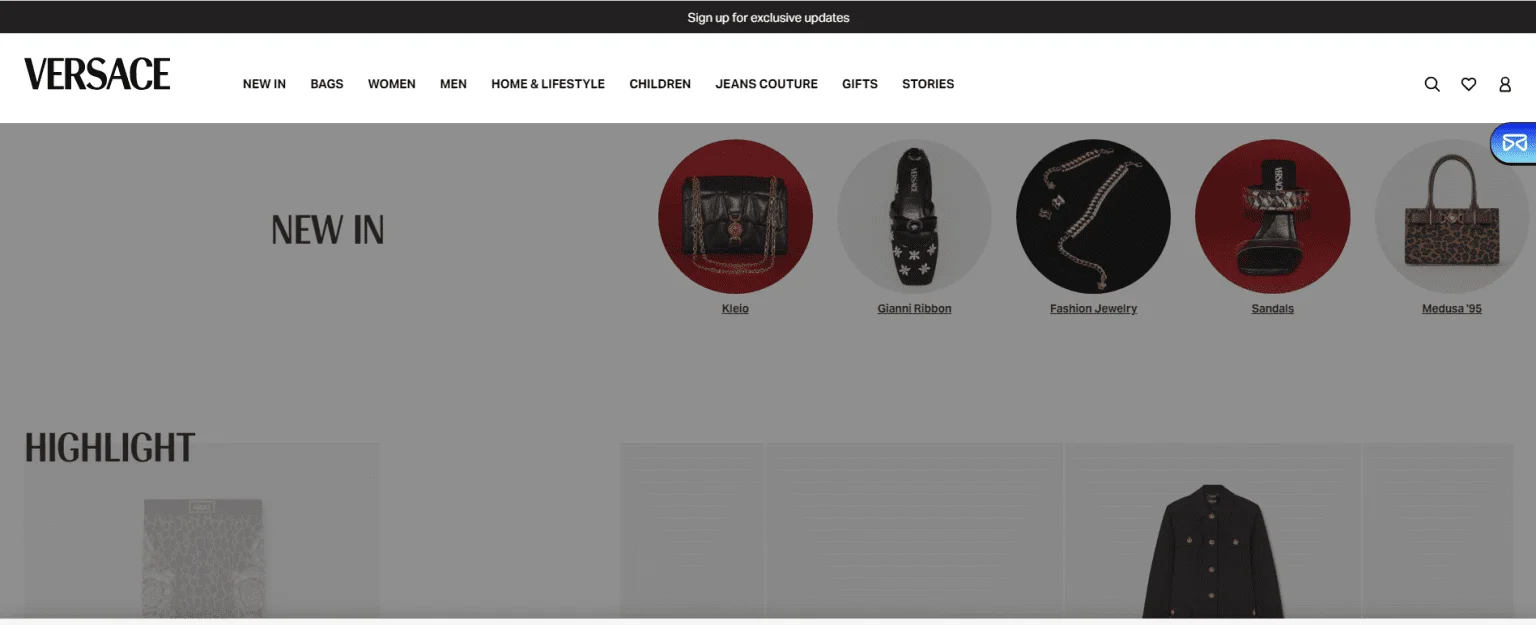
Task: Select the Sandals circle image
Action: (x=1272, y=216)
